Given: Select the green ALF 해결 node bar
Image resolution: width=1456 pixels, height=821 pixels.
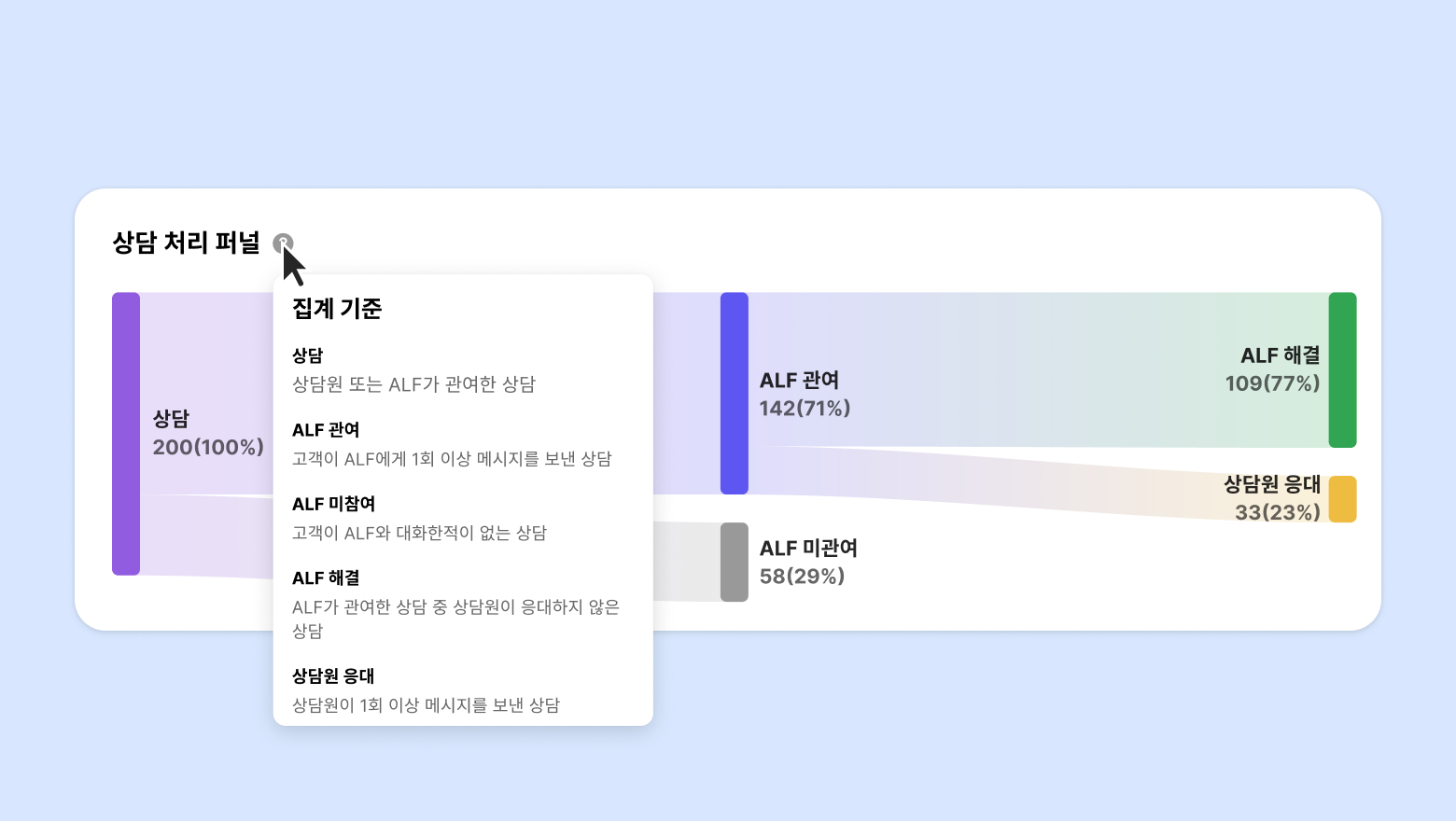Looking at the screenshot, I should pyautogui.click(x=1342, y=369).
